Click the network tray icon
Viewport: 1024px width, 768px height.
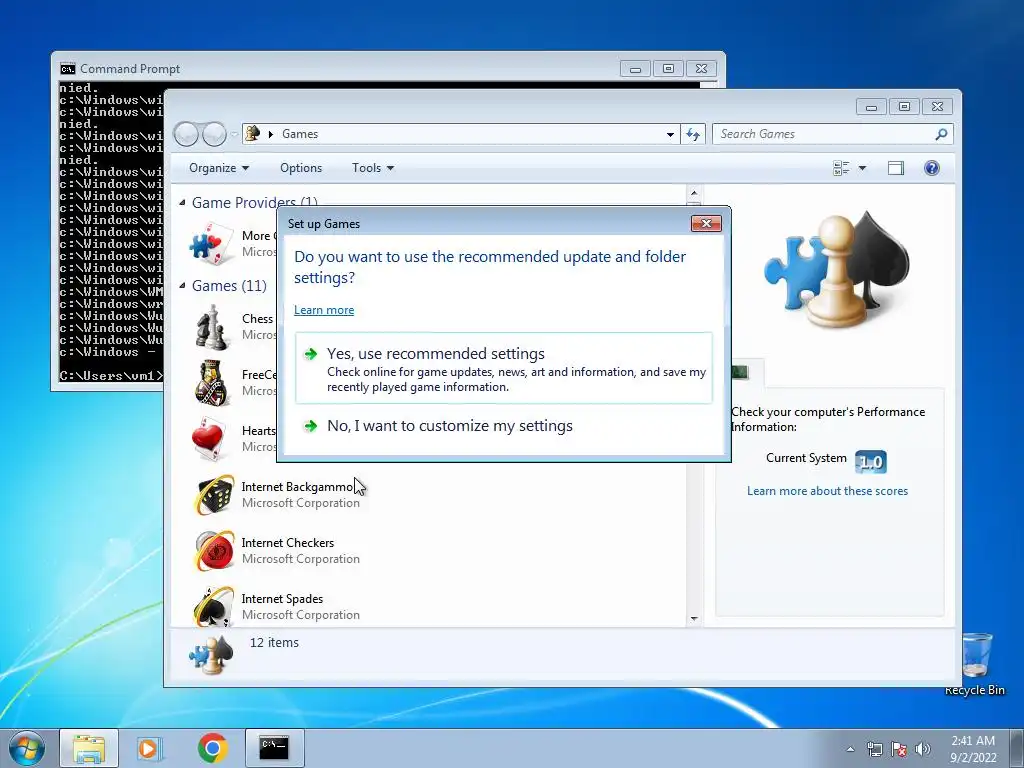pos(874,749)
